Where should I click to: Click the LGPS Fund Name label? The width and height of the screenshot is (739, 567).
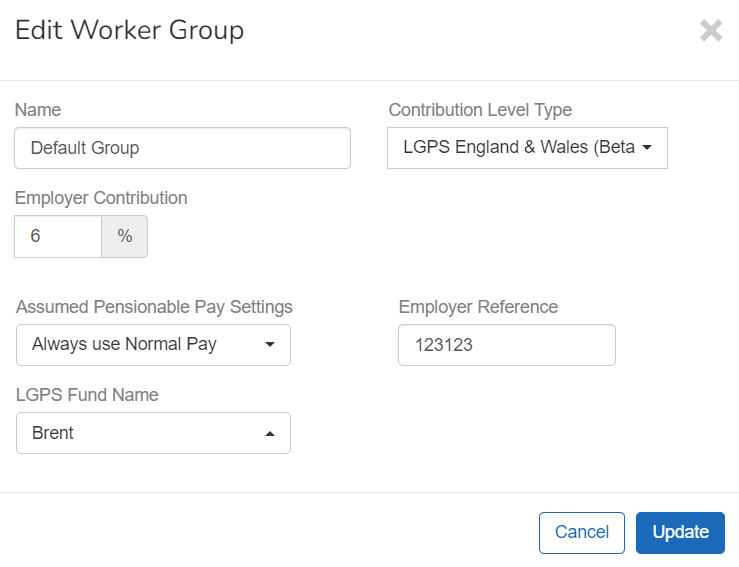[x=87, y=395]
